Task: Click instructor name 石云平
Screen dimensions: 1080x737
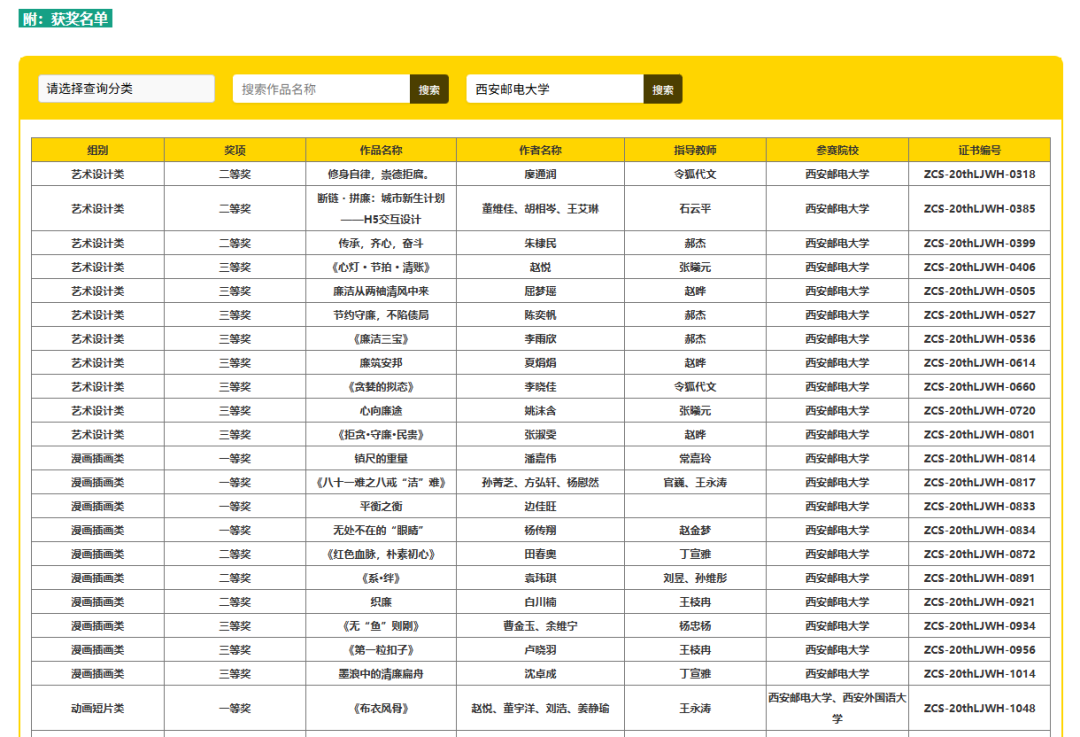Action: [x=695, y=209]
